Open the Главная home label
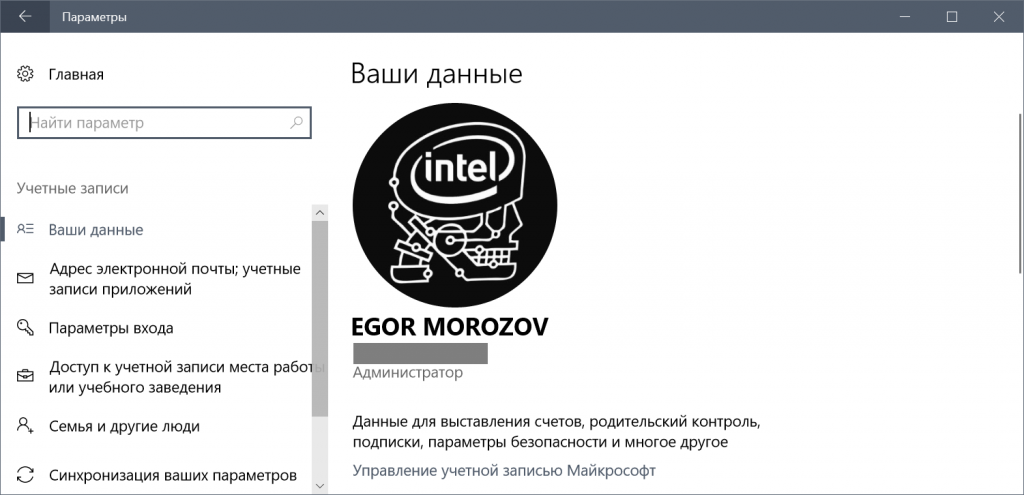The image size is (1024, 495). click(x=76, y=74)
